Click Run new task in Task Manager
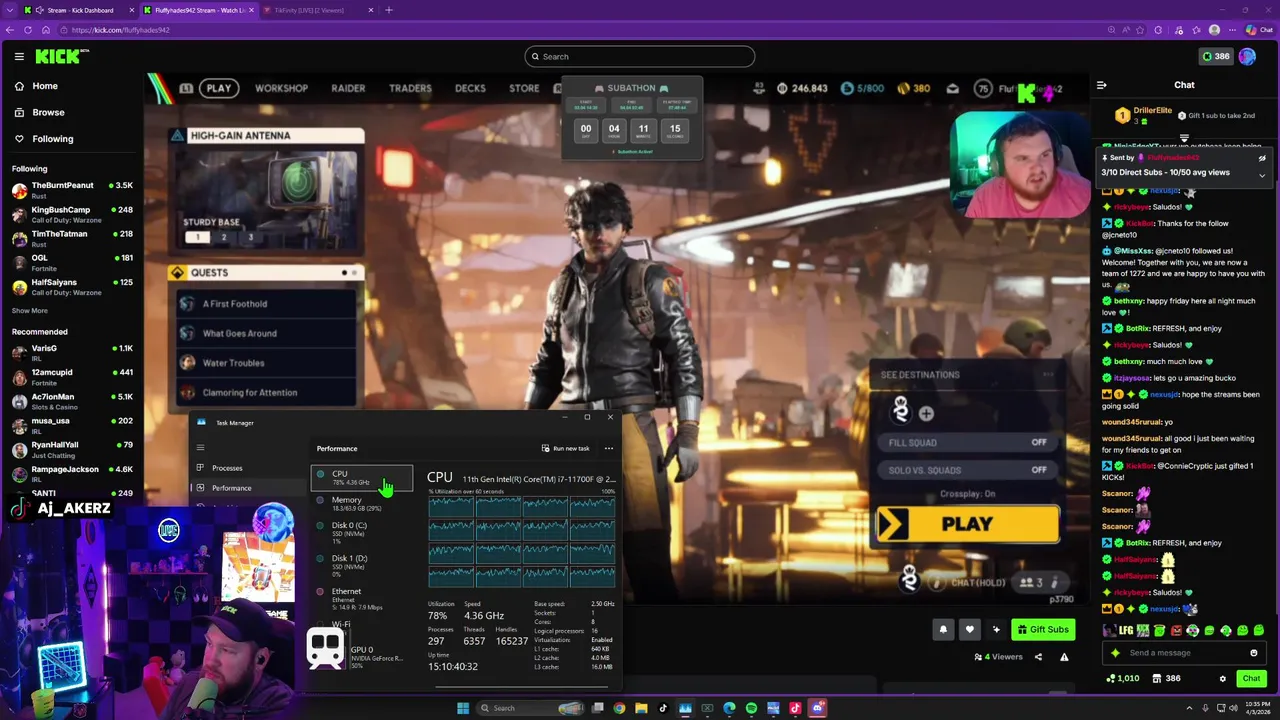 click(566, 448)
